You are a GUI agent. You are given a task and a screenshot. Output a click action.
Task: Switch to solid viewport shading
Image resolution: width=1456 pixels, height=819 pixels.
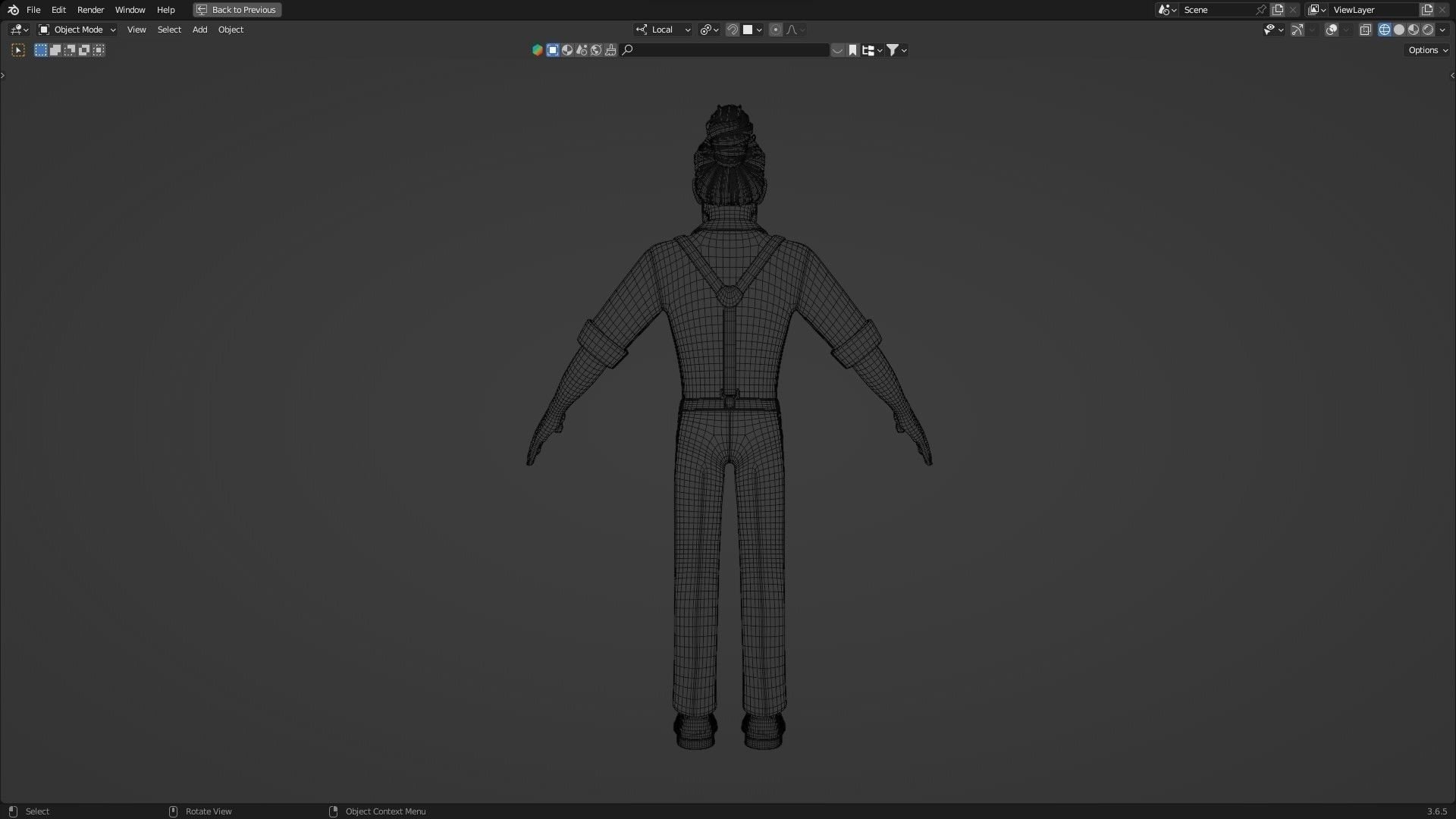coord(1399,30)
